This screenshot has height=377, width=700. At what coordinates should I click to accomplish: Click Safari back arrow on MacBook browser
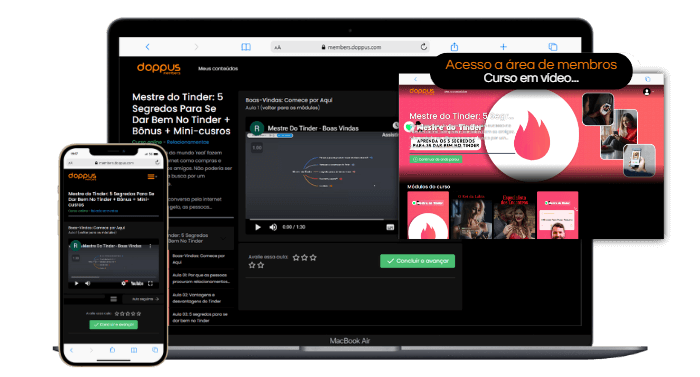[x=147, y=46]
